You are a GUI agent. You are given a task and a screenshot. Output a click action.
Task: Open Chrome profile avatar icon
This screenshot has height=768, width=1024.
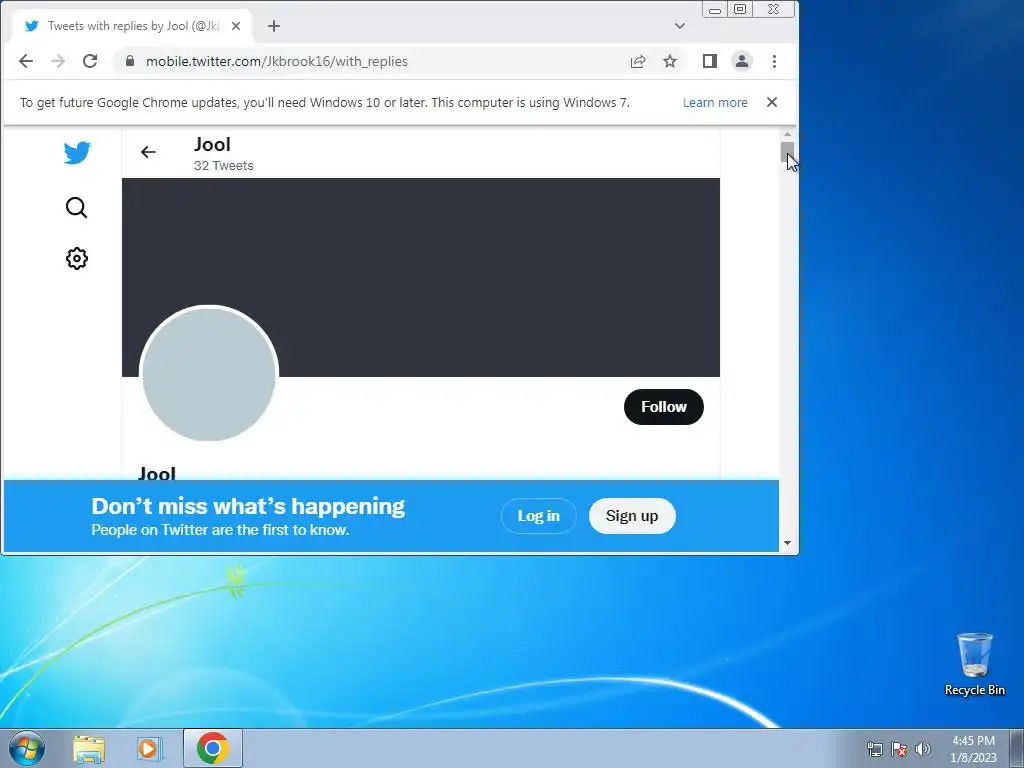(742, 61)
